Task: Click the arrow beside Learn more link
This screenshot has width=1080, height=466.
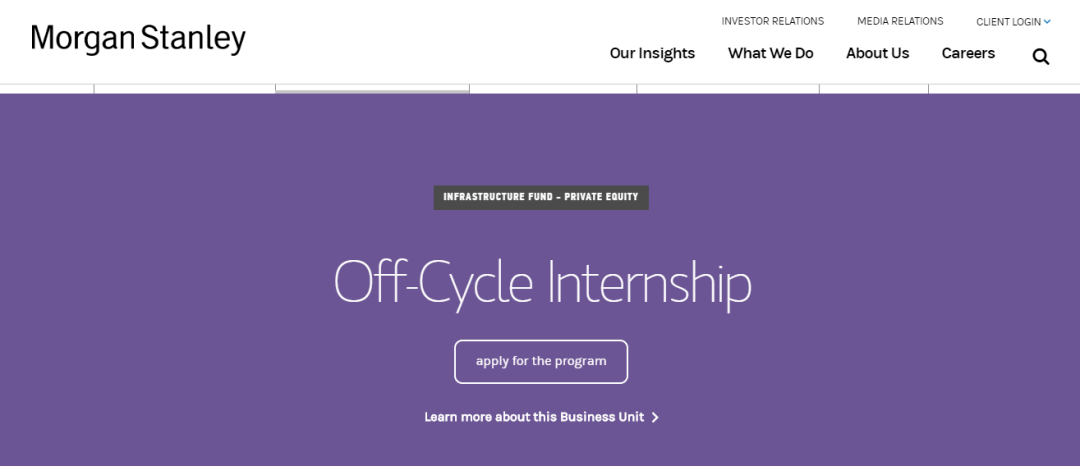Action: coord(655,417)
